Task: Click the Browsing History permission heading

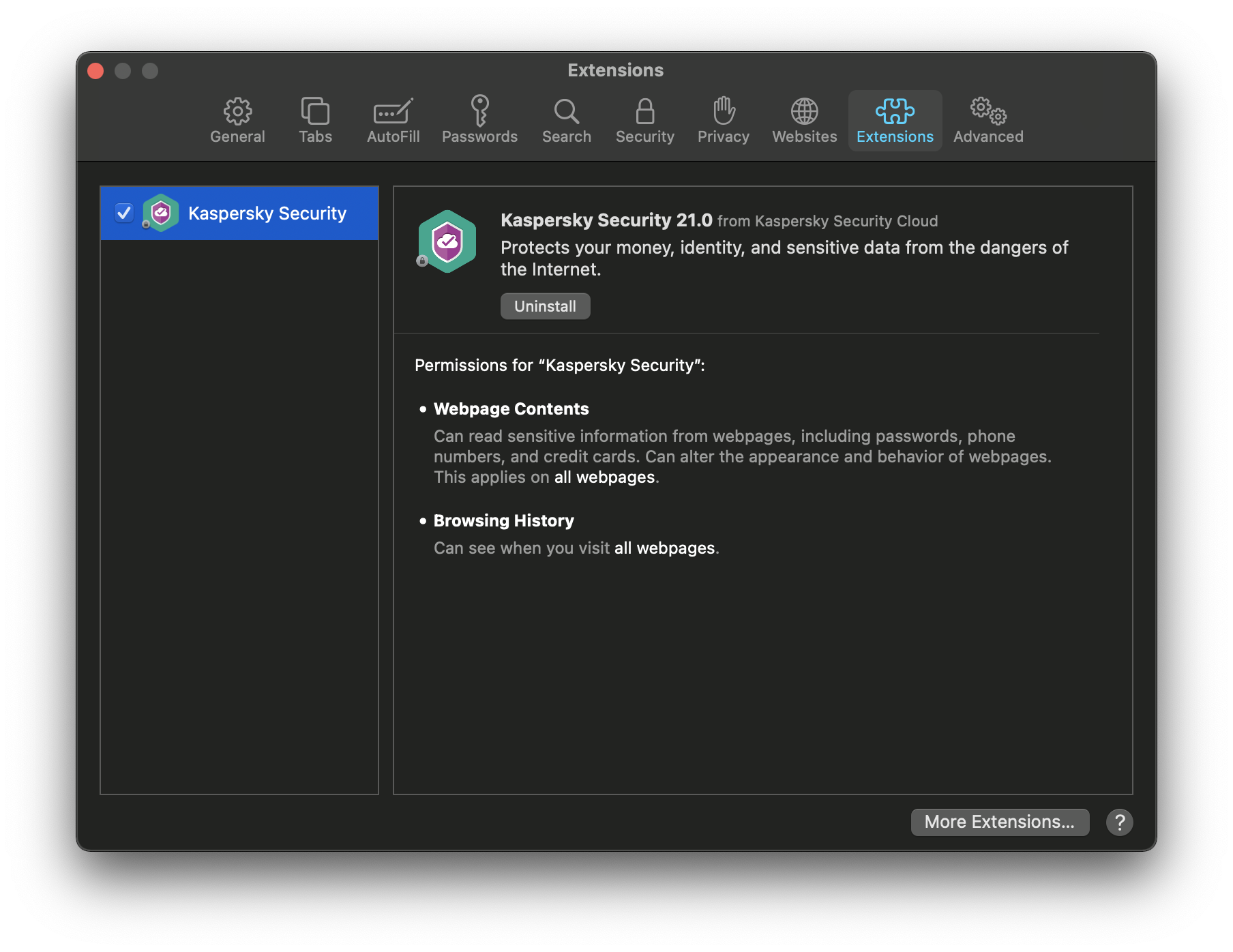Action: (503, 520)
